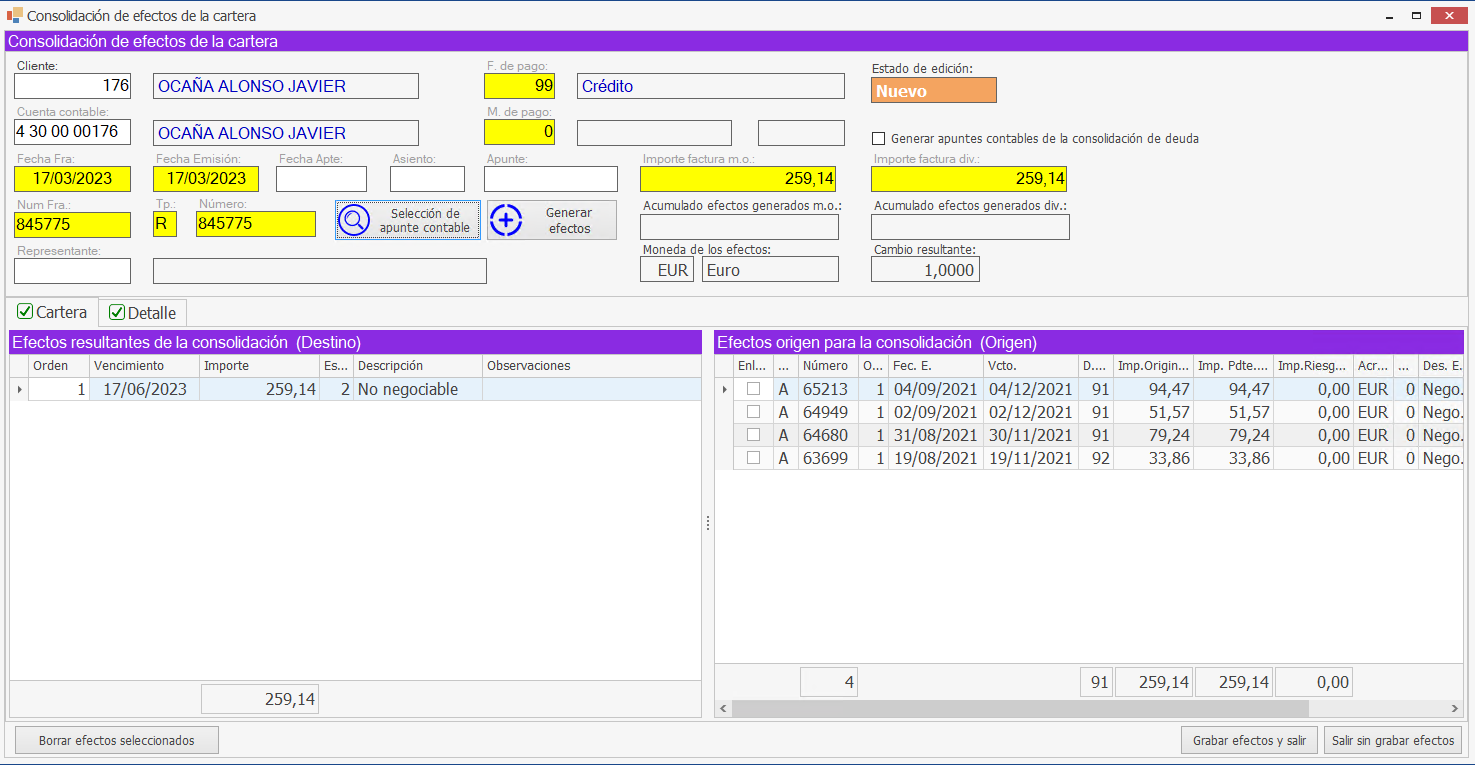Click the plus icon on Generar efectos
Image resolution: width=1475 pixels, height=765 pixels.
click(507, 220)
